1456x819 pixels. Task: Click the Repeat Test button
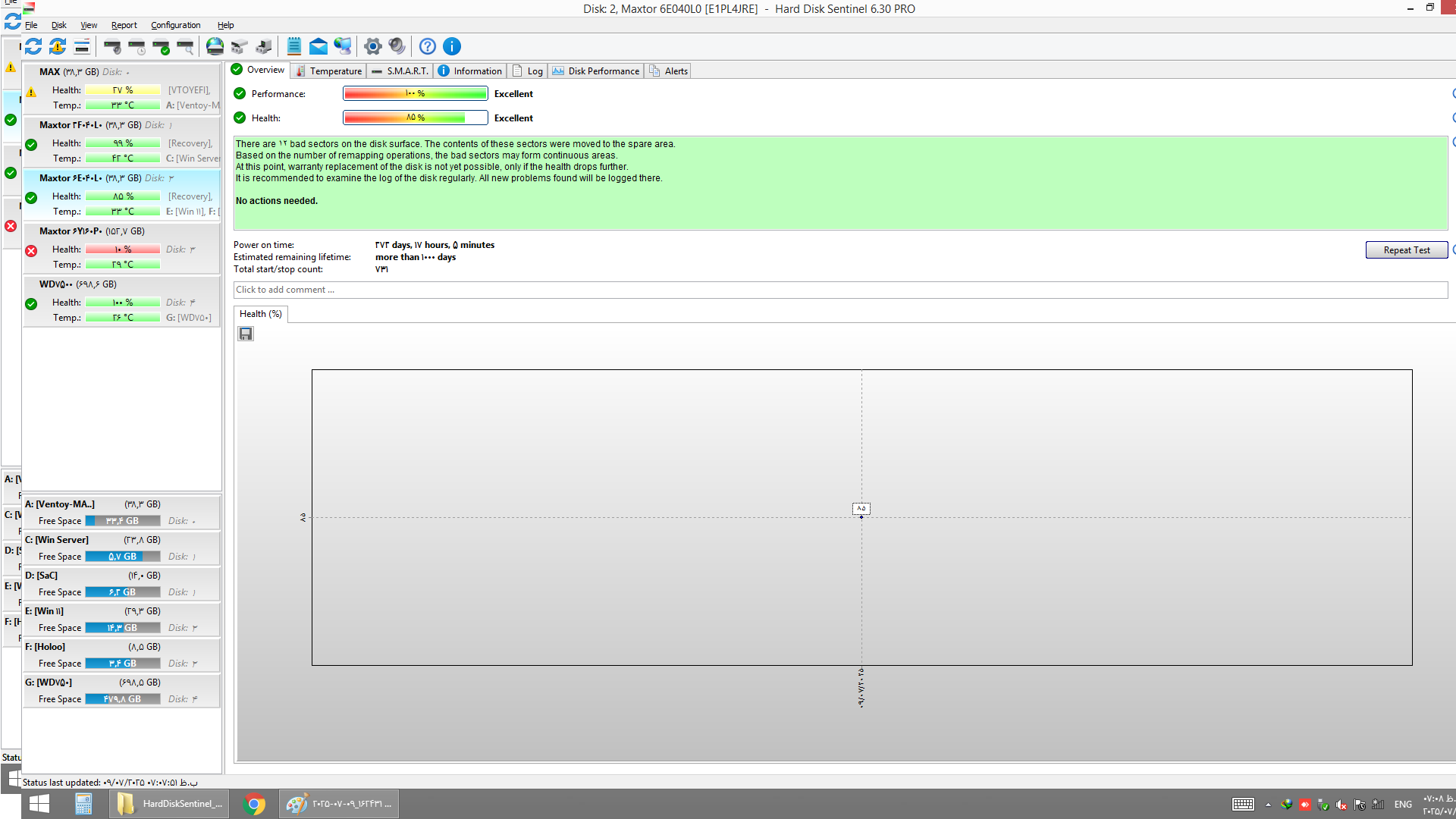pyautogui.click(x=1406, y=250)
